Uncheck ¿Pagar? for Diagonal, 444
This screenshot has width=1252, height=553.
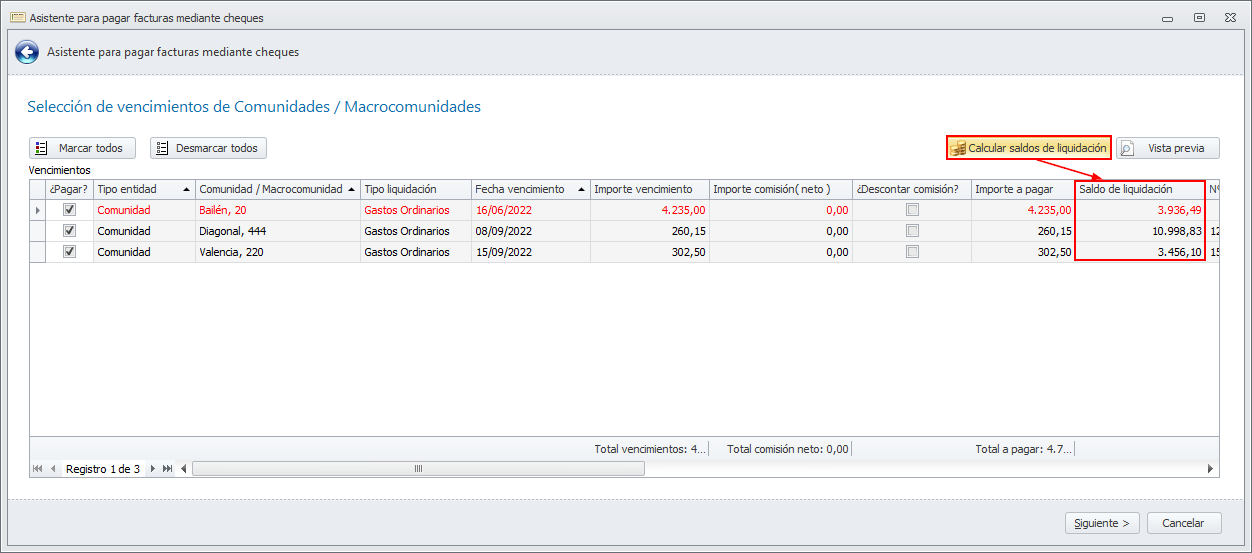pos(69,231)
